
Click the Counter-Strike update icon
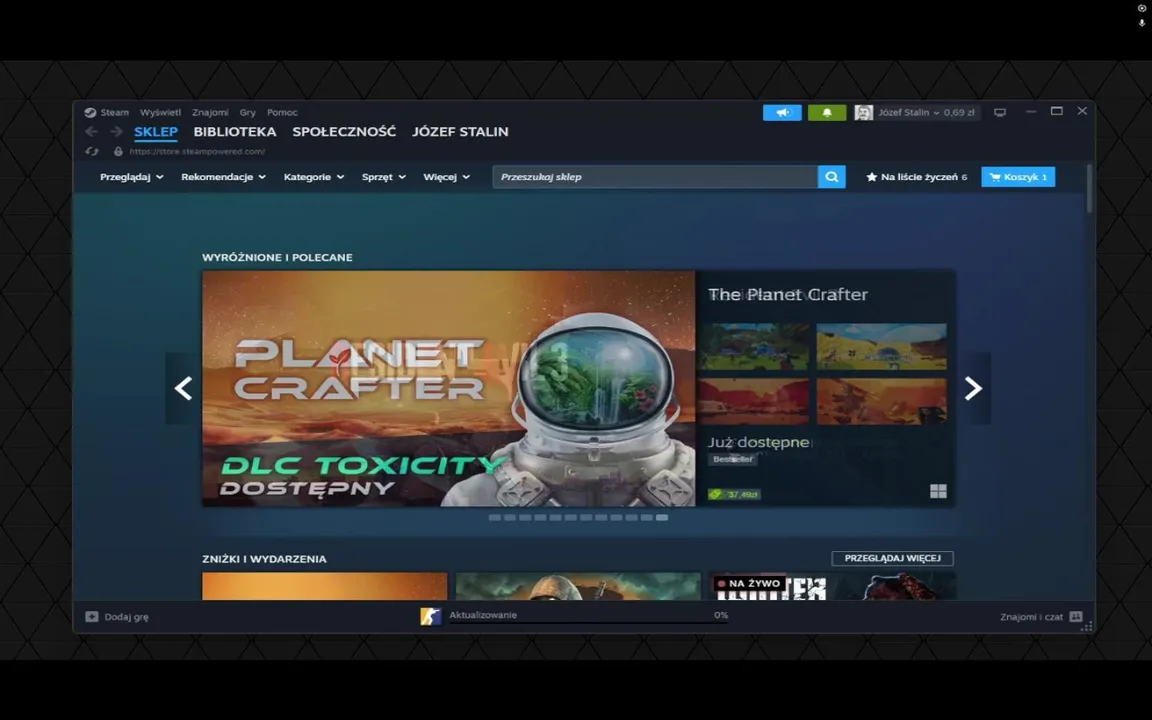pyautogui.click(x=431, y=616)
